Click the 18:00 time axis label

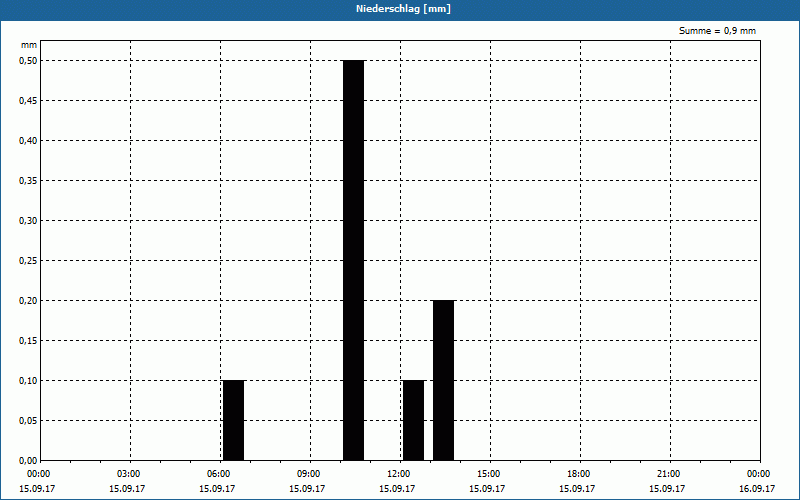578,474
